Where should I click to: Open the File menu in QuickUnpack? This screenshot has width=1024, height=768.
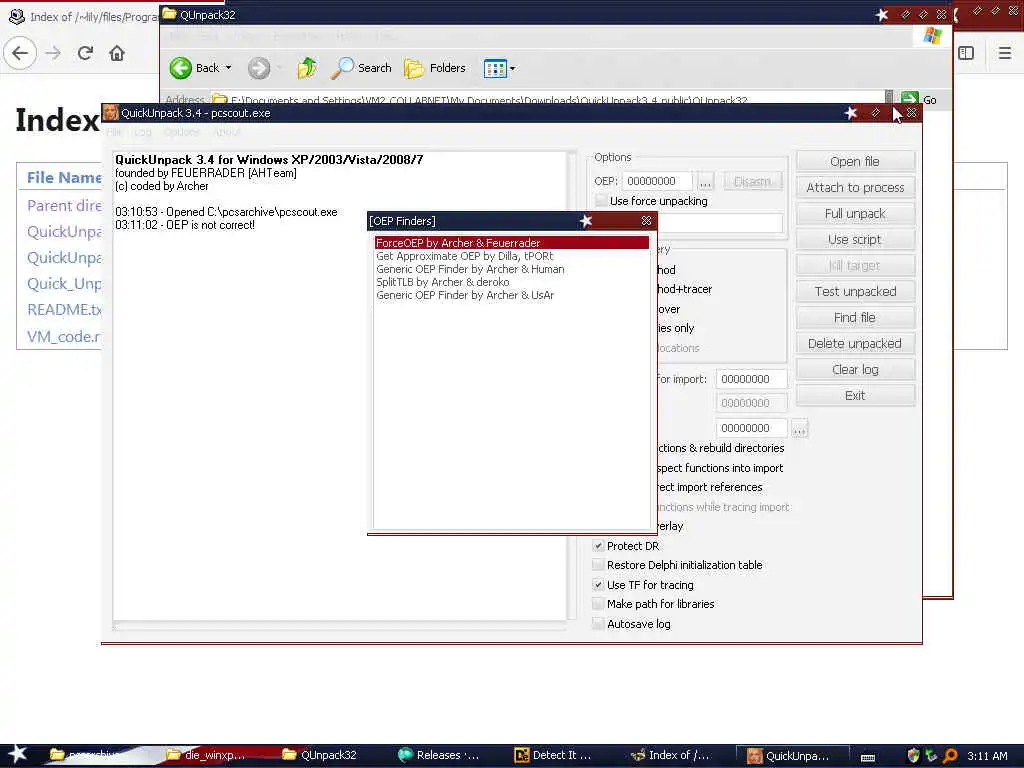pos(114,132)
